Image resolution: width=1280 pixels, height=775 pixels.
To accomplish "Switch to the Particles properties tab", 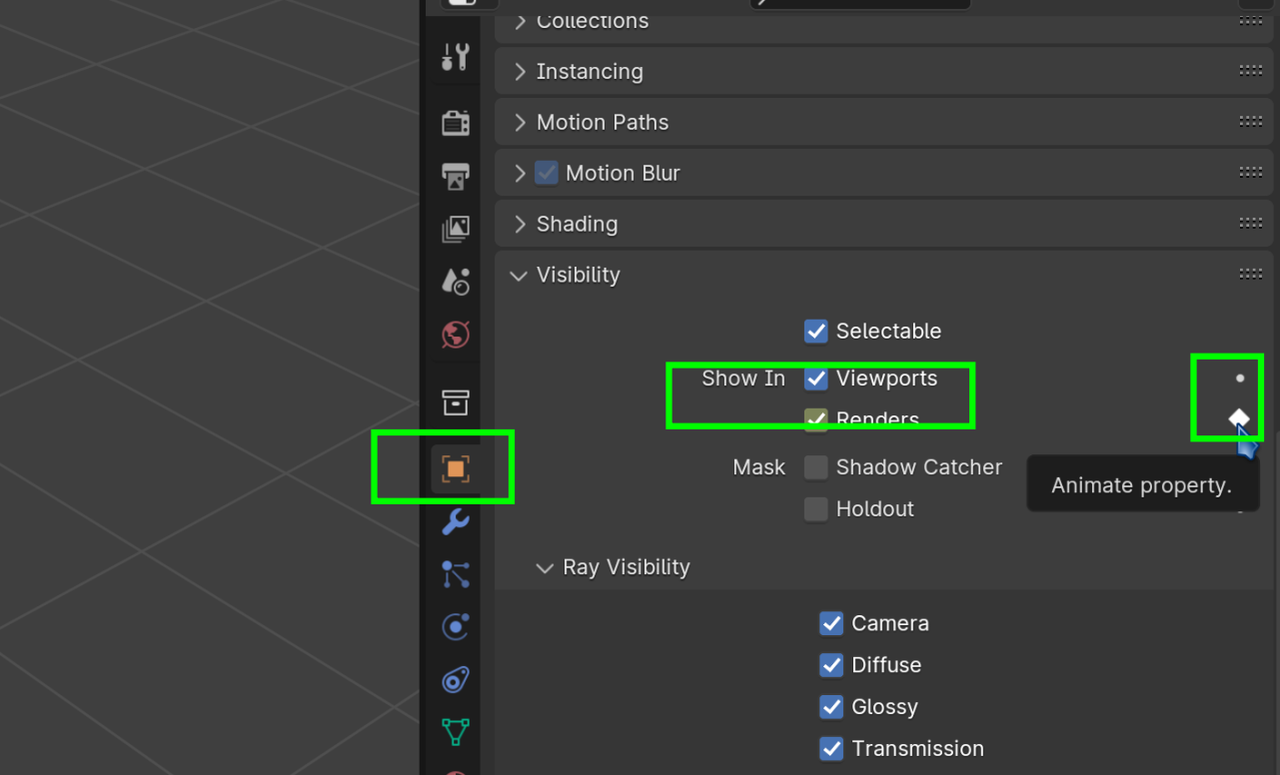I will 456,574.
